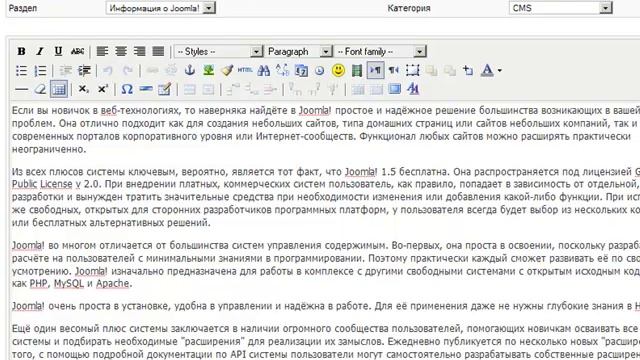Insert a horizontal rule line
This screenshot has height=360, width=640.
(x=21, y=89)
